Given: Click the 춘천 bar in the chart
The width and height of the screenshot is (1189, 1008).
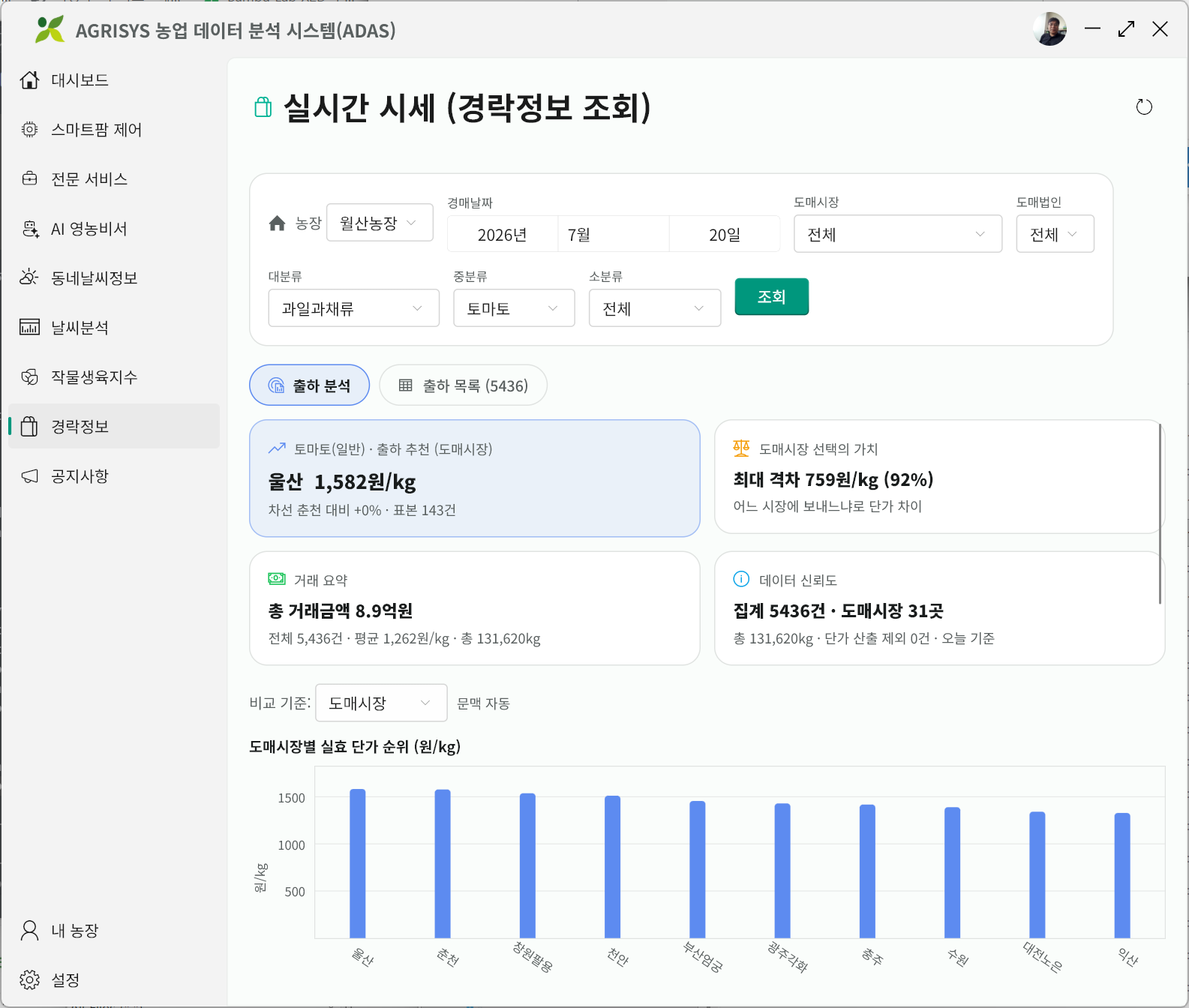Looking at the screenshot, I should 443,863.
